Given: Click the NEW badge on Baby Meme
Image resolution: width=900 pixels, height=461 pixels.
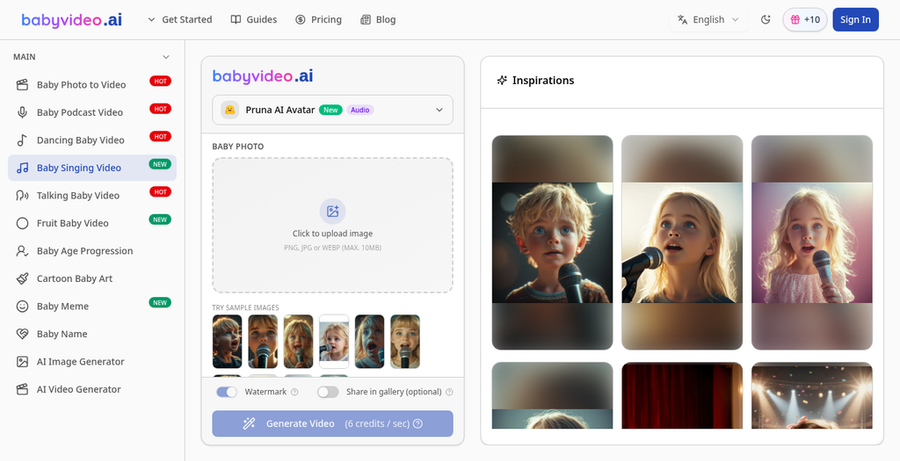Looking at the screenshot, I should [160, 303].
